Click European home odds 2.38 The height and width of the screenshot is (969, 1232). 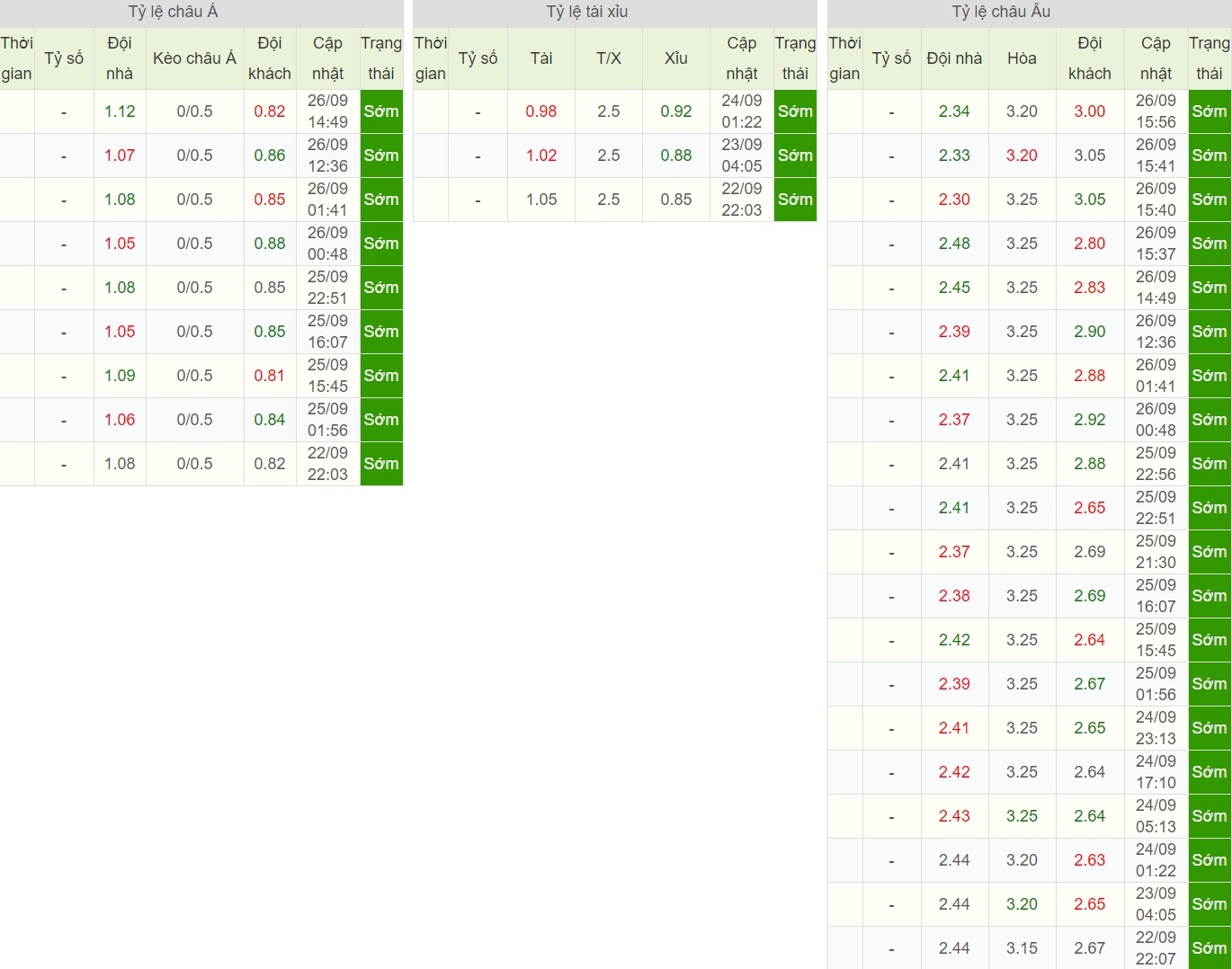[x=954, y=596]
